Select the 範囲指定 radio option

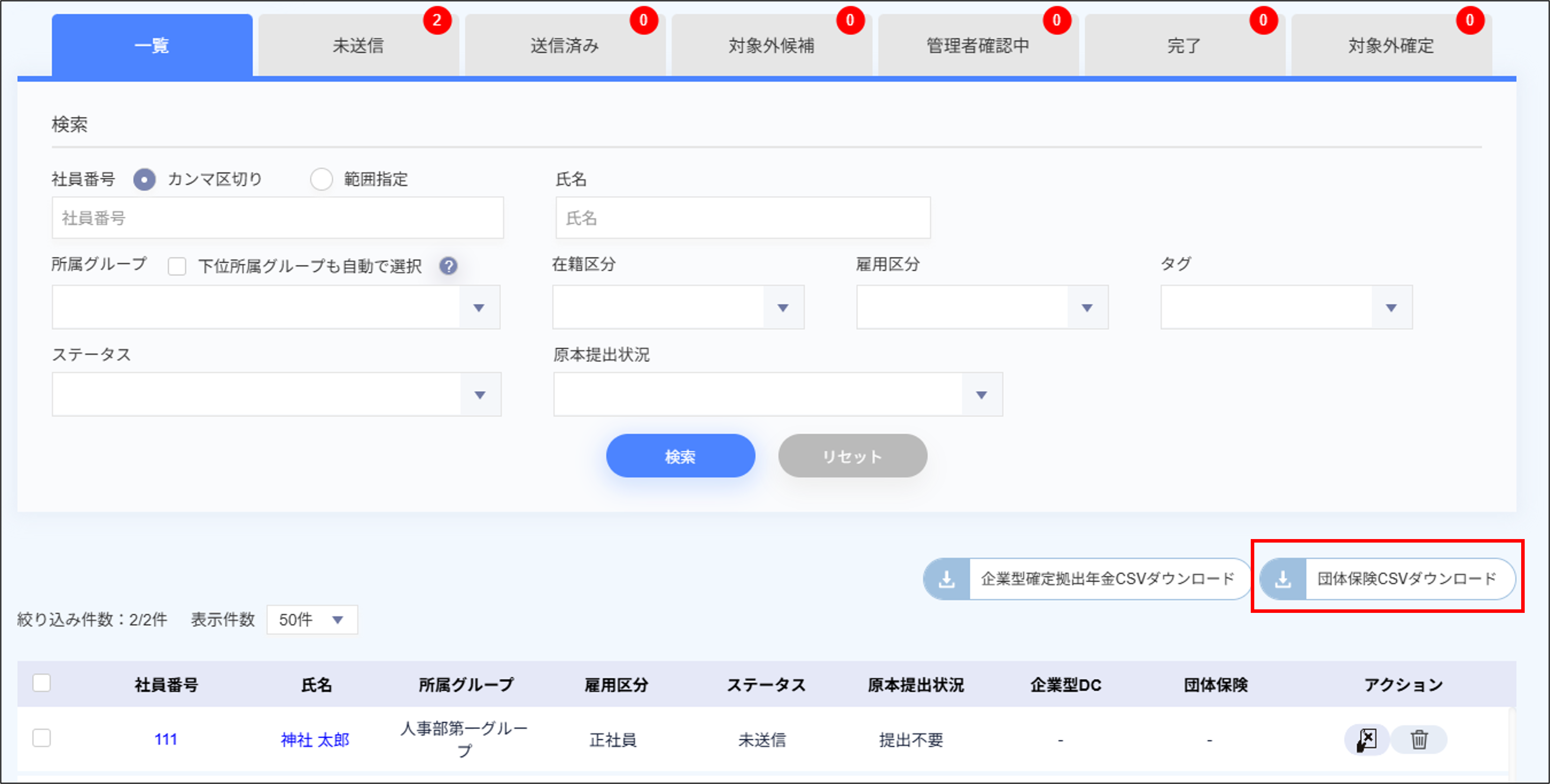coord(322,179)
